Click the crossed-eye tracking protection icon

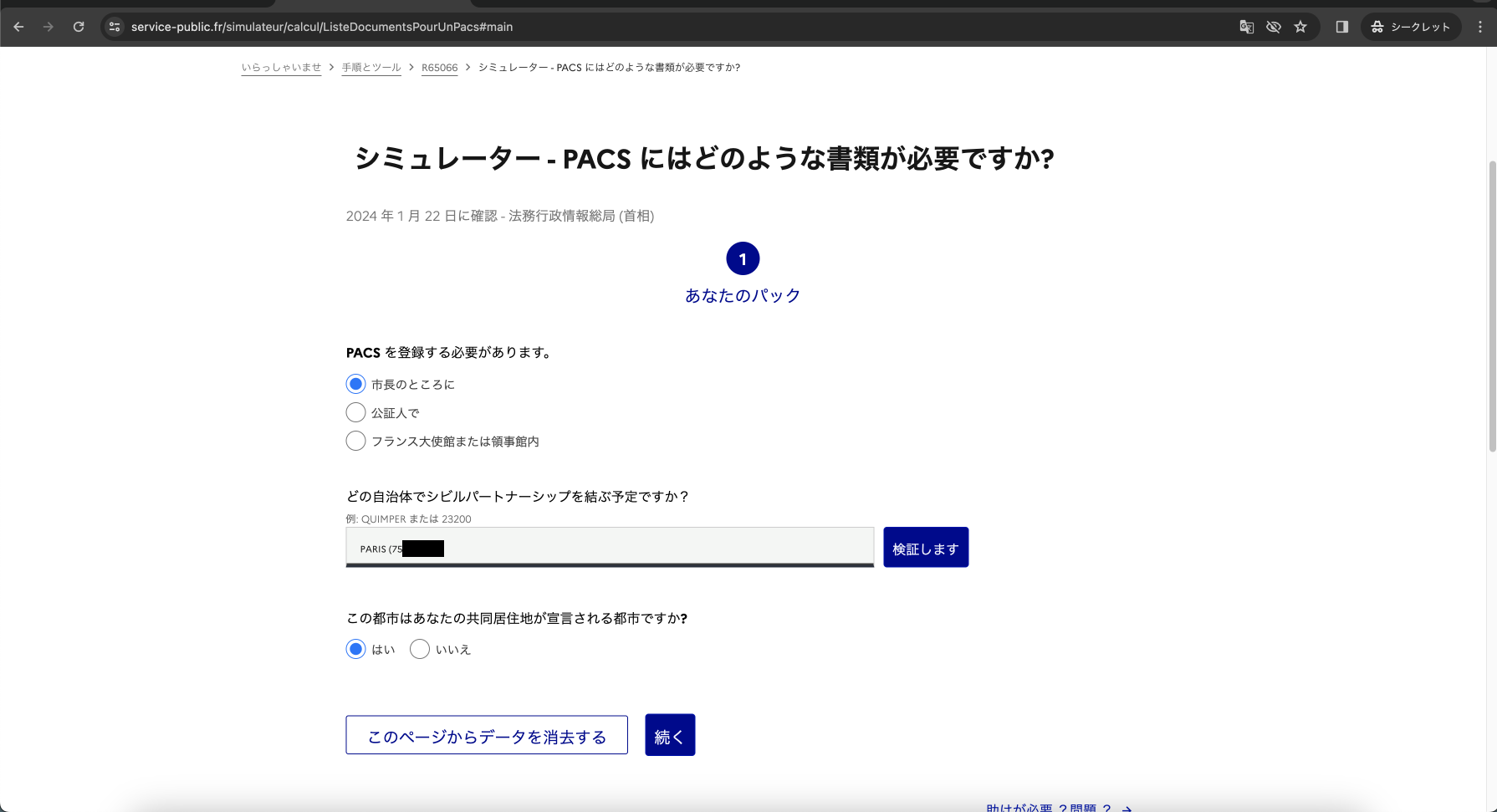(1273, 27)
